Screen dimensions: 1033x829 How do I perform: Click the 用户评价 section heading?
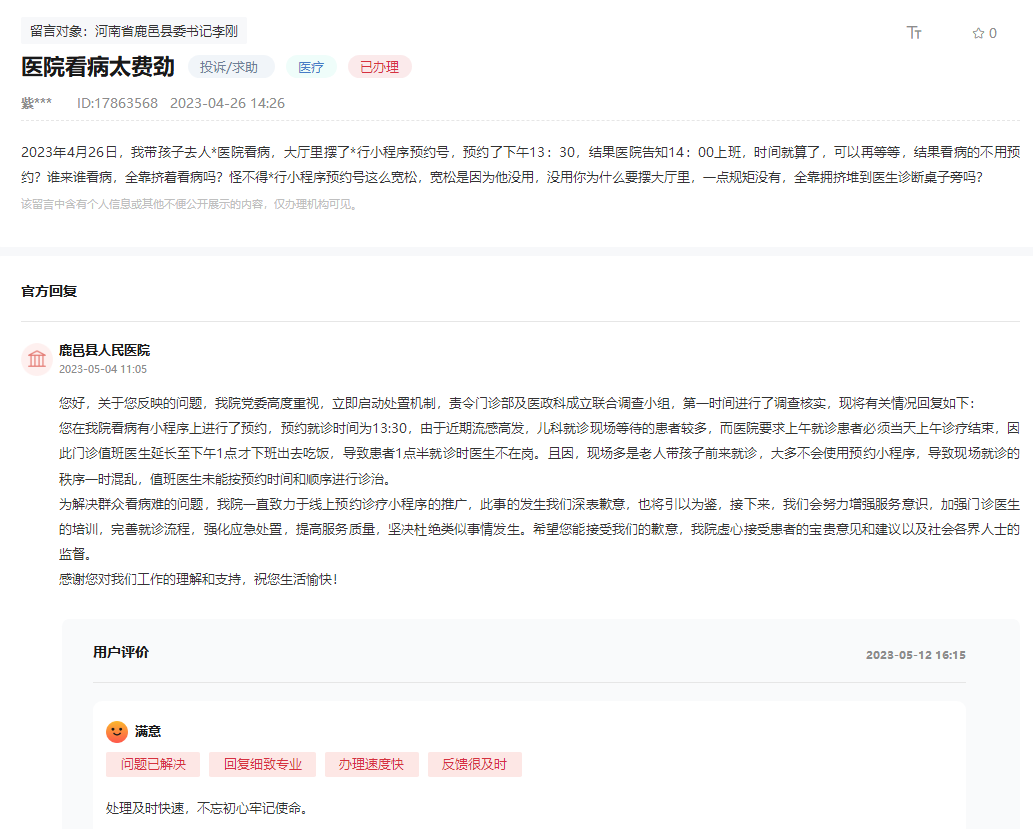[121, 652]
